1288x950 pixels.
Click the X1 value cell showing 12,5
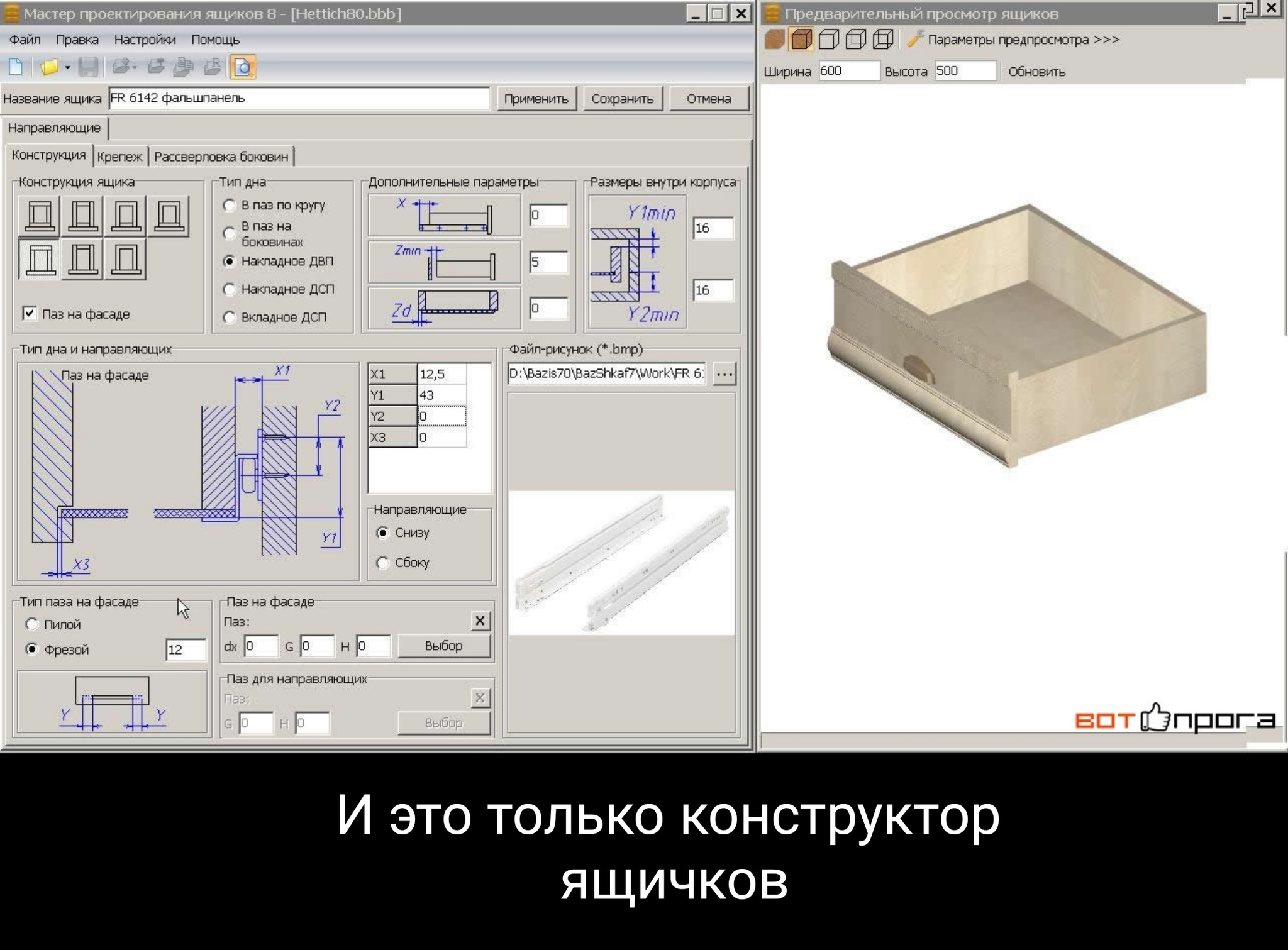click(x=442, y=375)
